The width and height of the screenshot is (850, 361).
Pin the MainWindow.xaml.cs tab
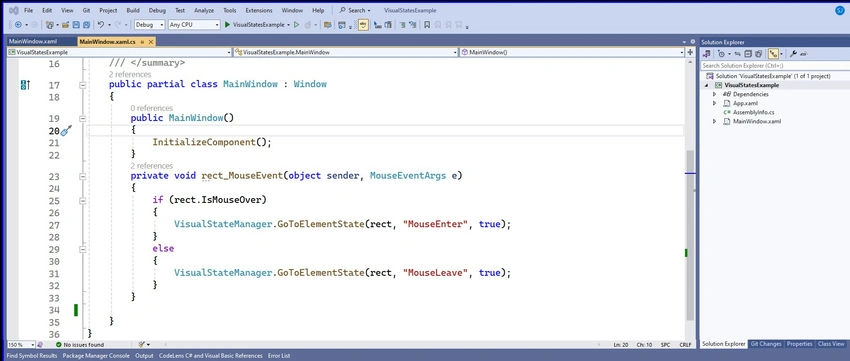[142, 42]
